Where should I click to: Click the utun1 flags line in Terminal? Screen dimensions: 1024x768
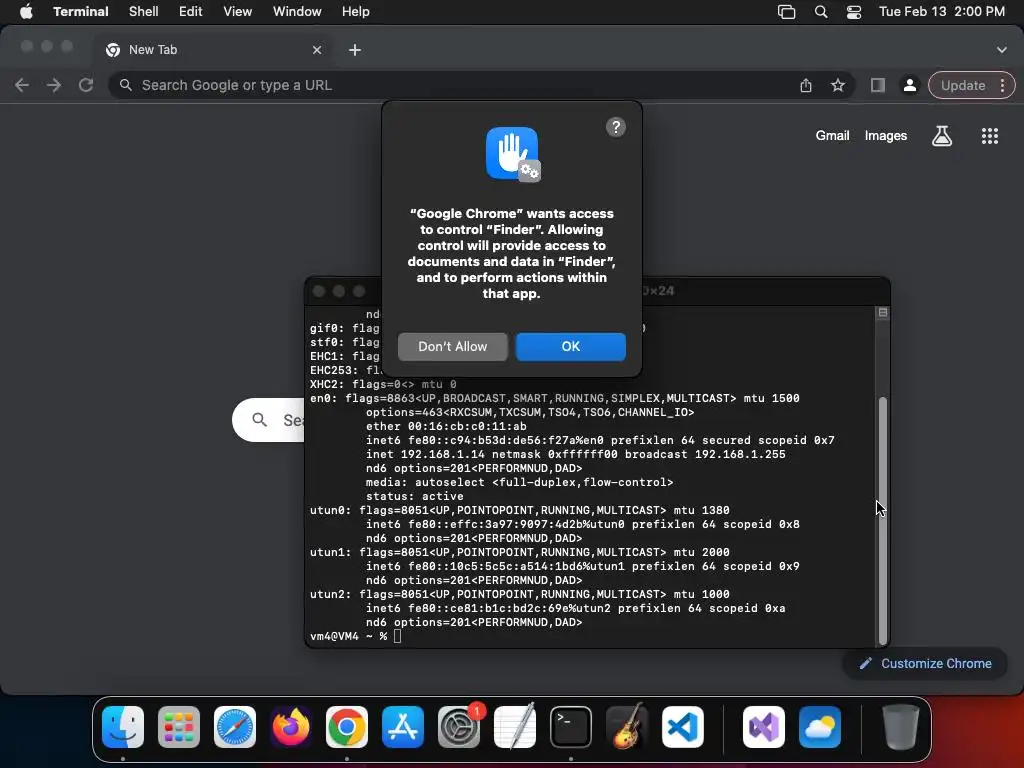520,552
